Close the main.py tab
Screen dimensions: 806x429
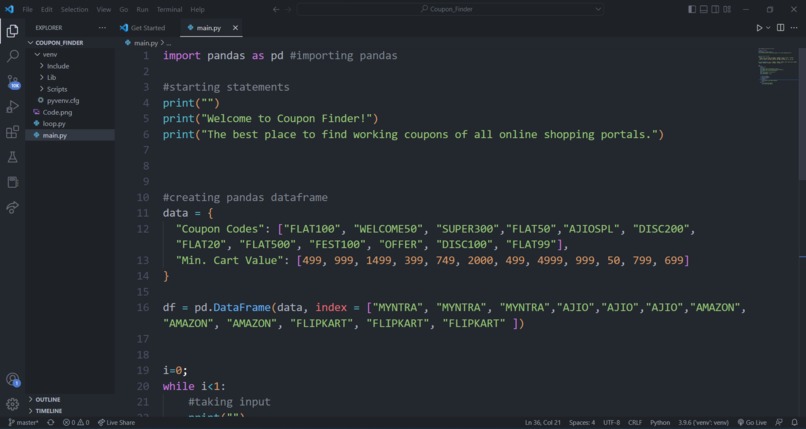(x=235, y=28)
